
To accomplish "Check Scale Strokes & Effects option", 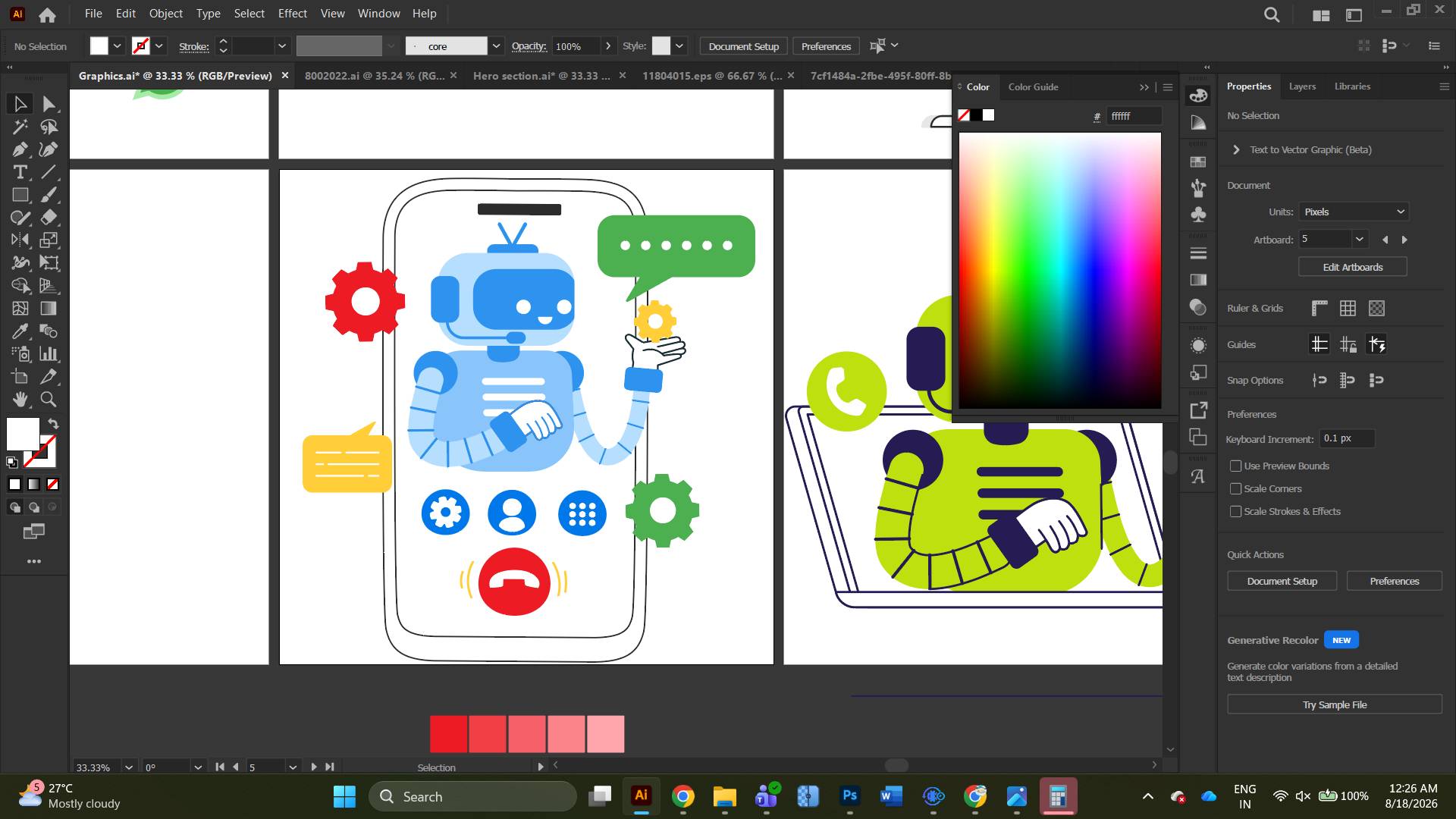I will [1236, 511].
